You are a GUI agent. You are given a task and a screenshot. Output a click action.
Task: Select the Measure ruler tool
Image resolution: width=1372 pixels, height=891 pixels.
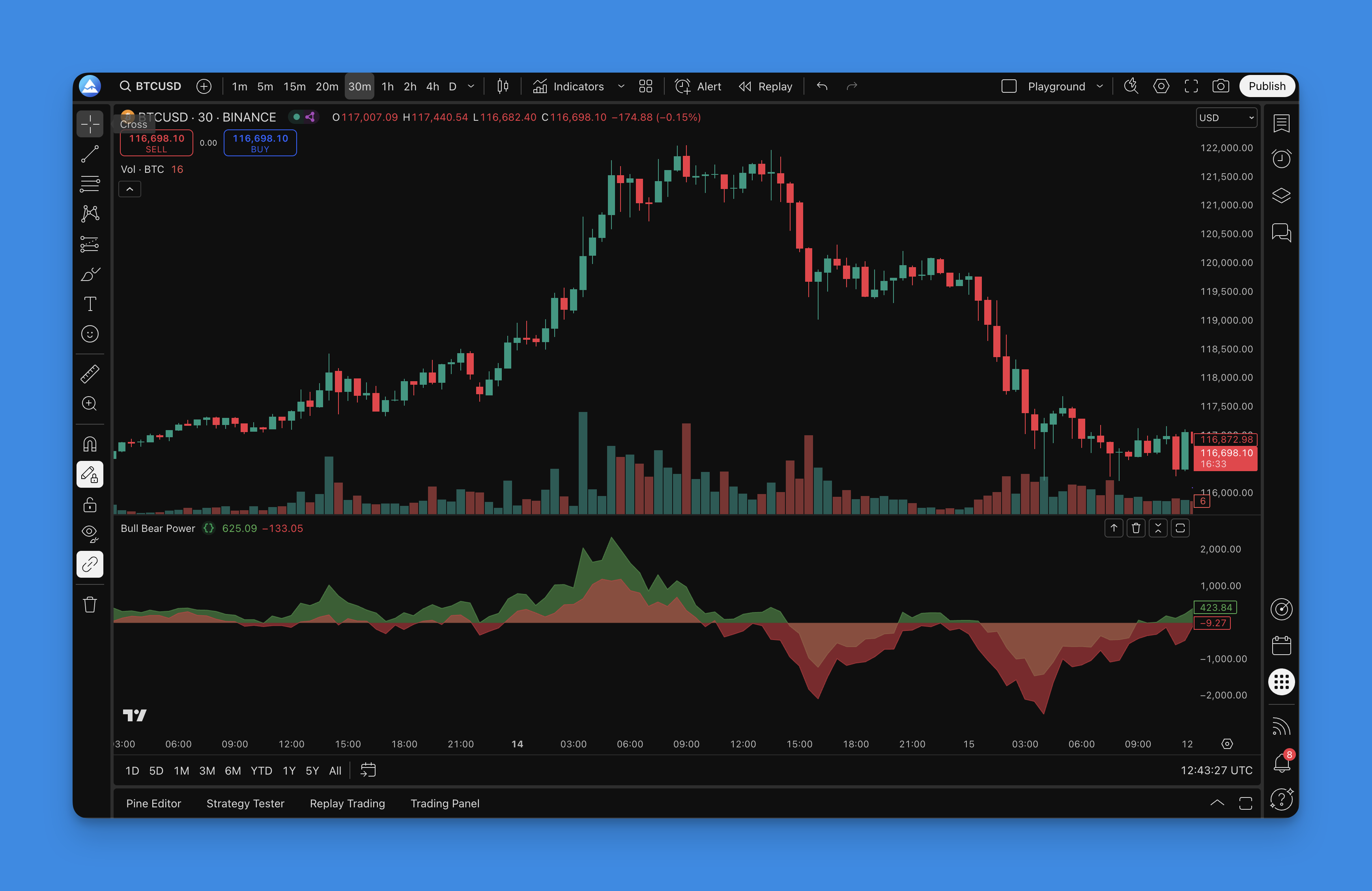[x=90, y=374]
